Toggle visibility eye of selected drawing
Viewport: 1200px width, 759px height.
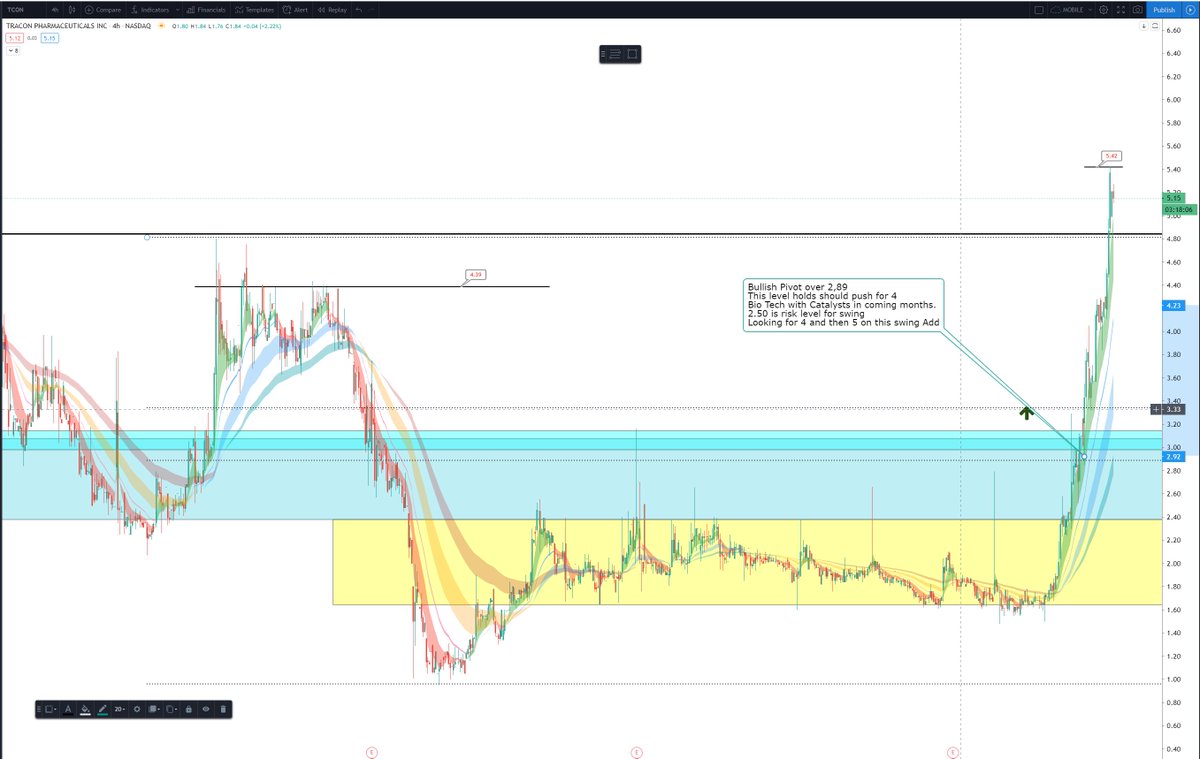tap(206, 709)
